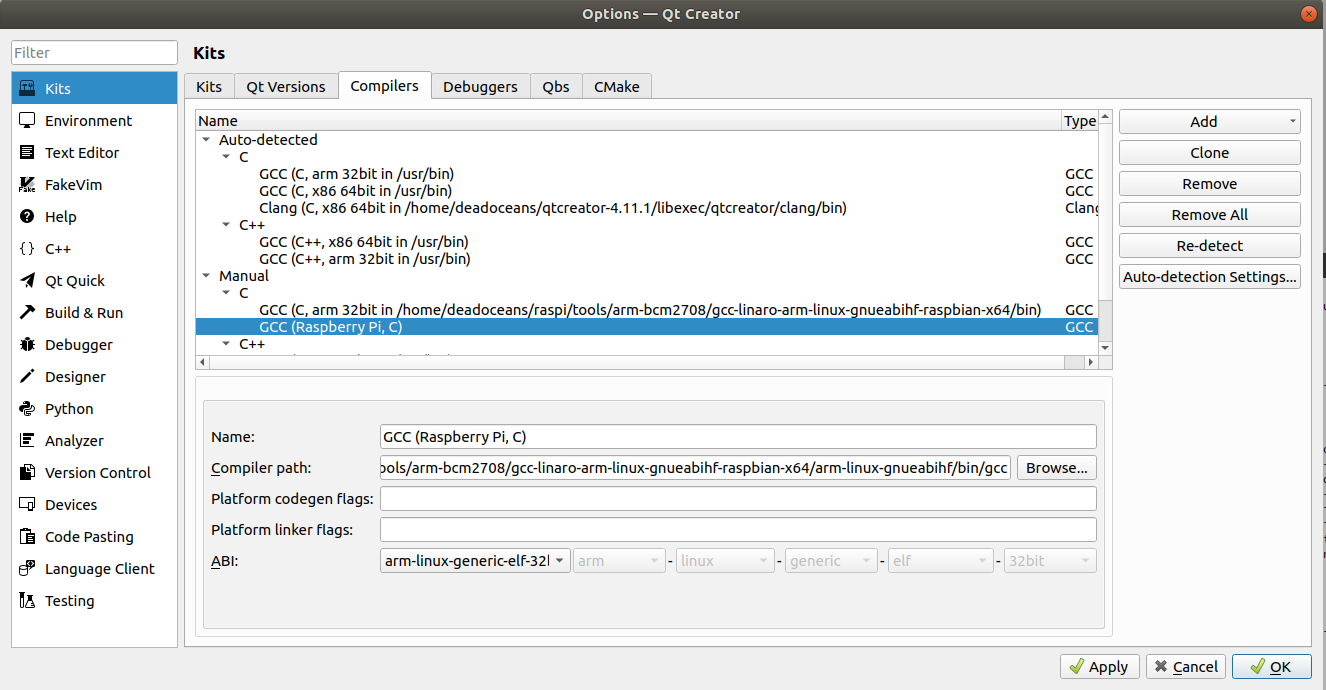Open the ABI architecture dropdown showing arm
The height and width of the screenshot is (690, 1326).
coord(620,561)
